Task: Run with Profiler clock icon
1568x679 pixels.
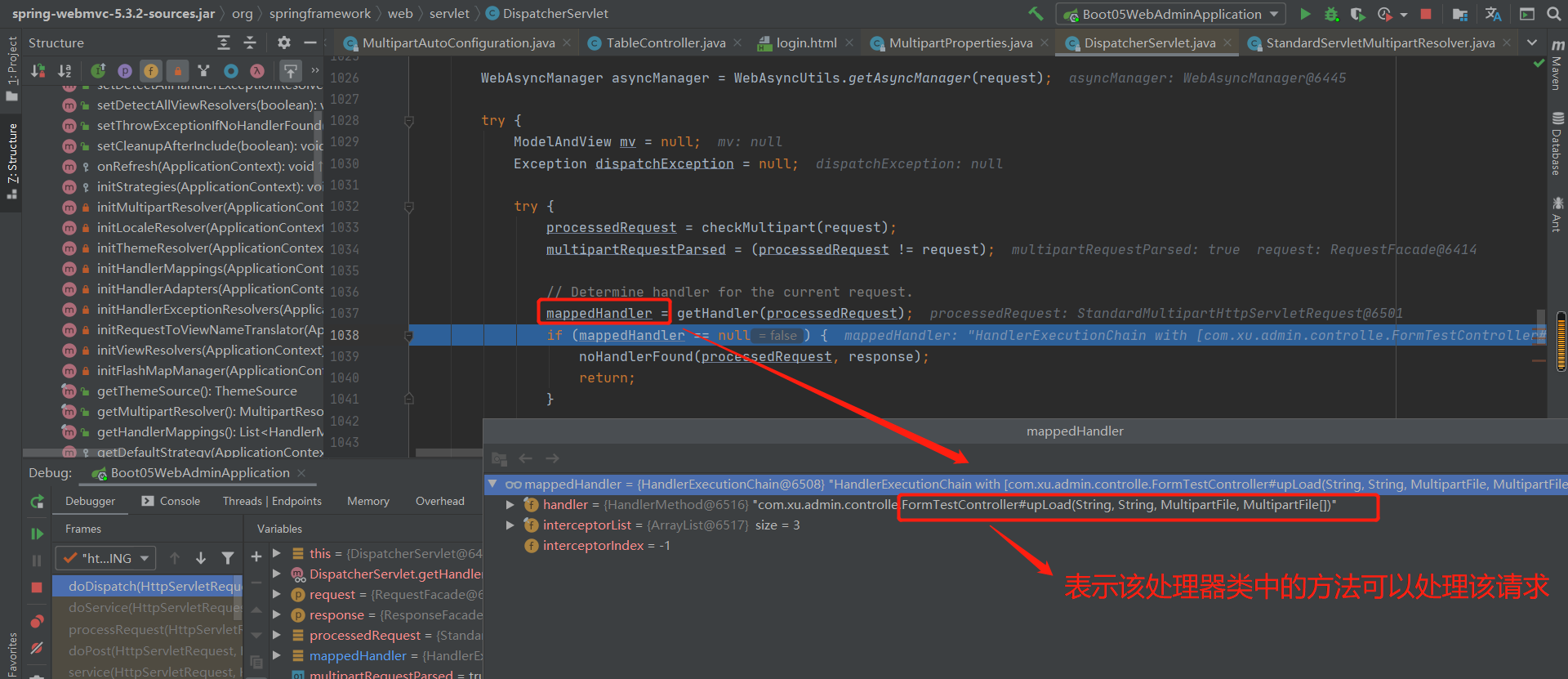Action: (x=1384, y=14)
